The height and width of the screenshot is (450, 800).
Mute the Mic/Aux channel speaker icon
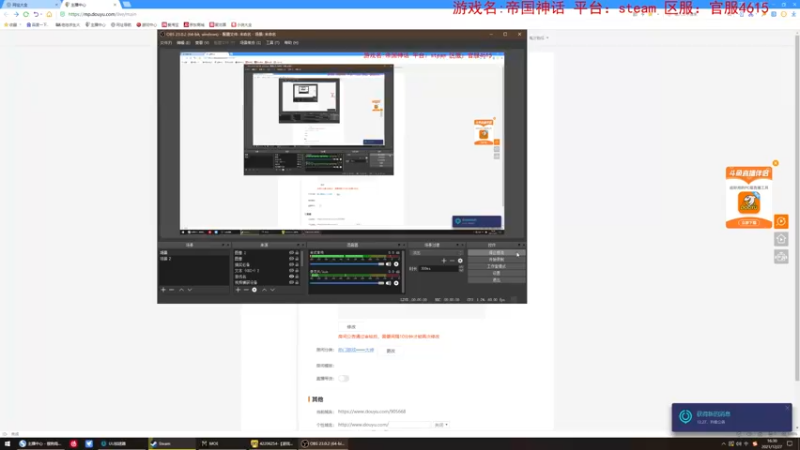(388, 283)
